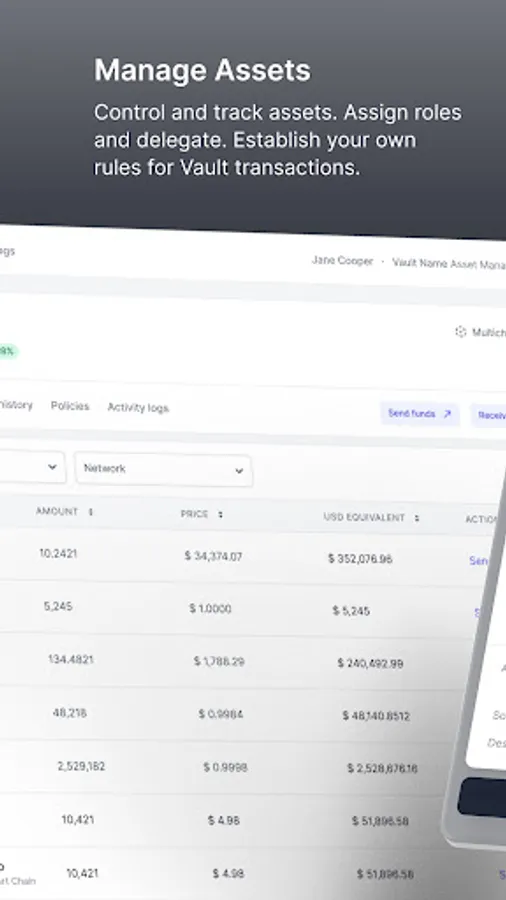Click the Send funds button
Screen dimensions: 506x900
tap(419, 414)
